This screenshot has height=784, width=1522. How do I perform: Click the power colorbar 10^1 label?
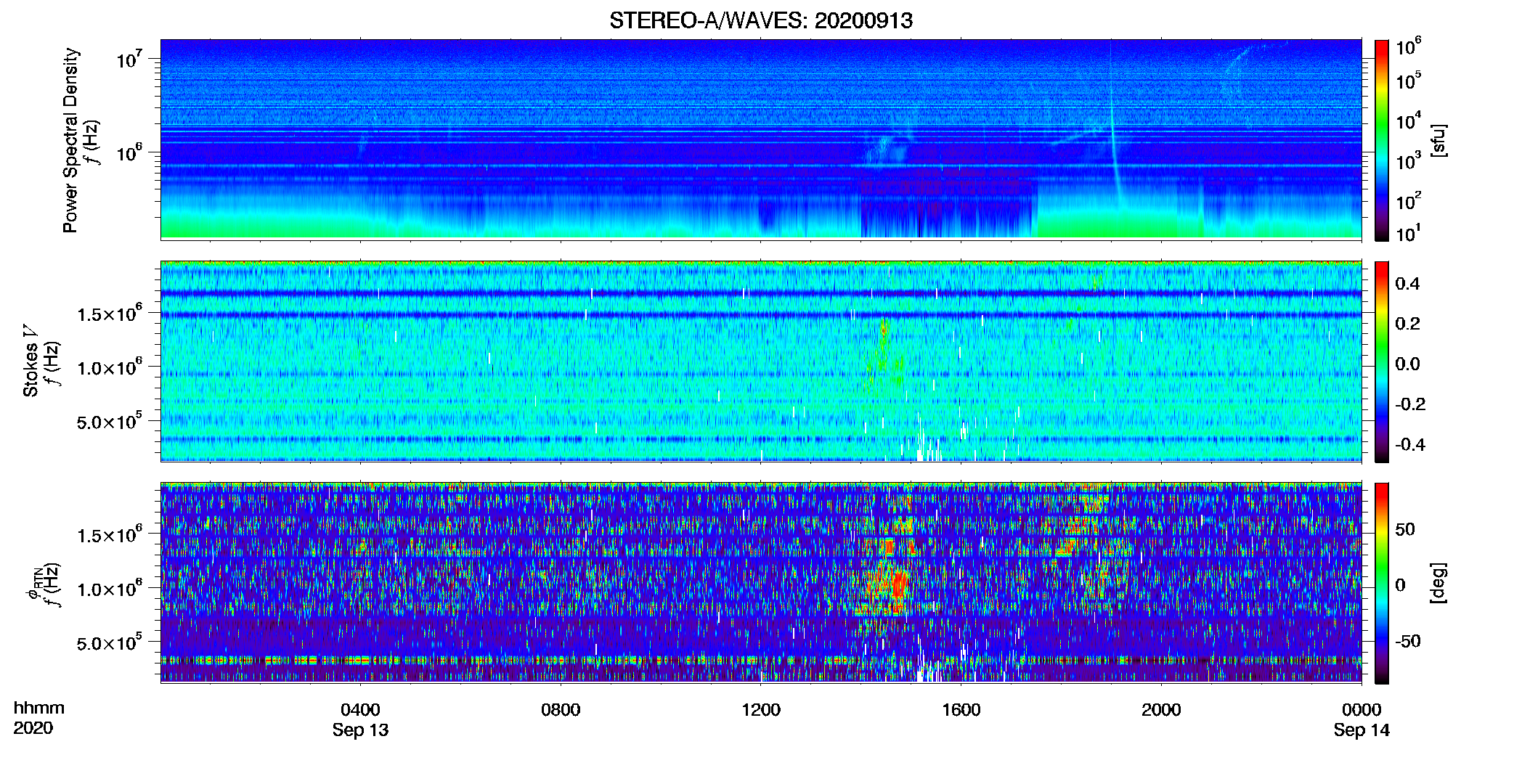pos(1408,234)
